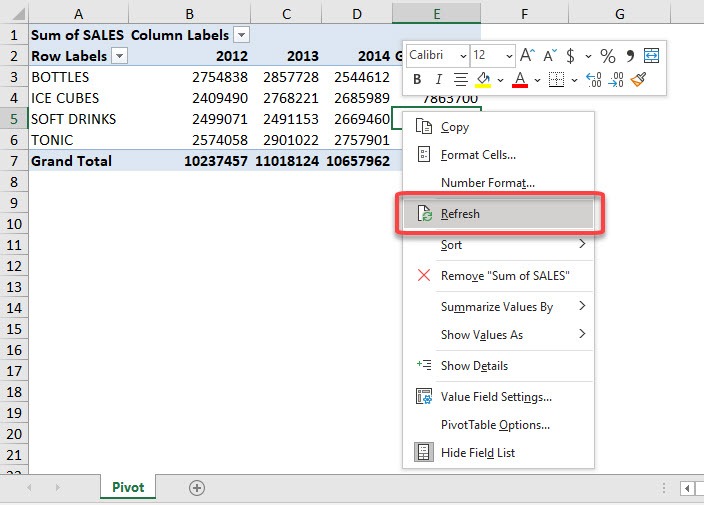Click Refresh in context menu
Screen dimensions: 704x505
click(498, 214)
